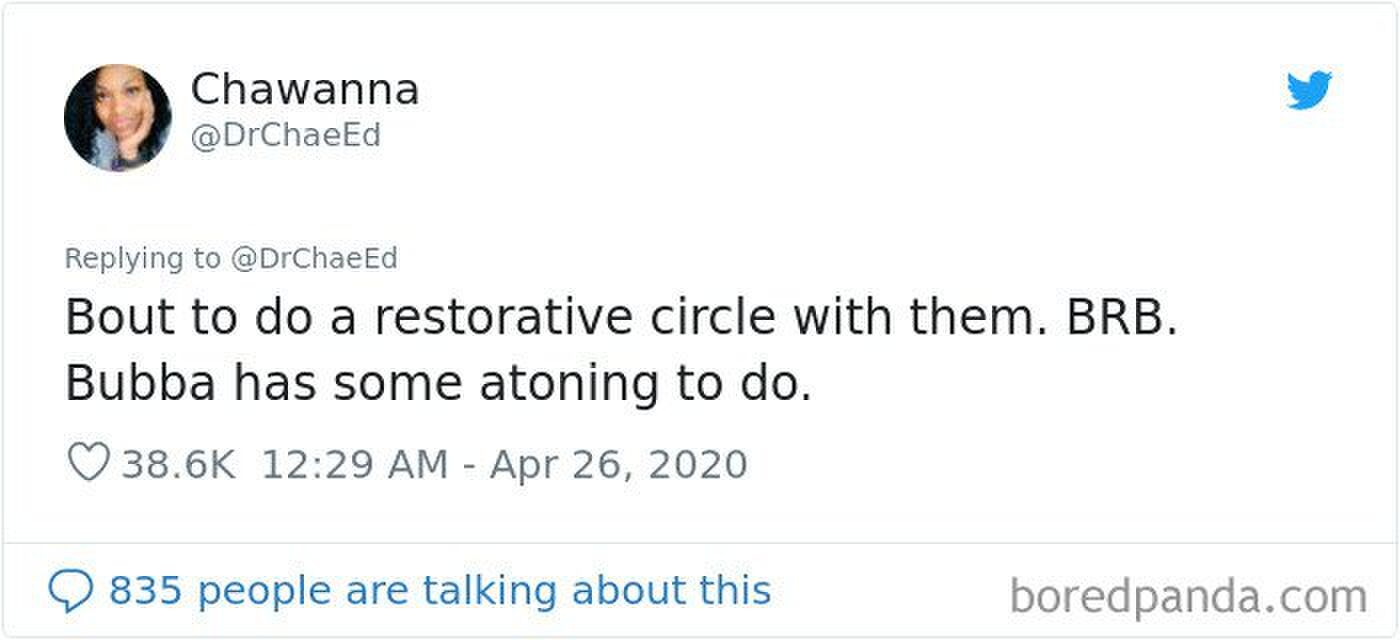Open the Apr 26, 2020 date link

coord(618,465)
